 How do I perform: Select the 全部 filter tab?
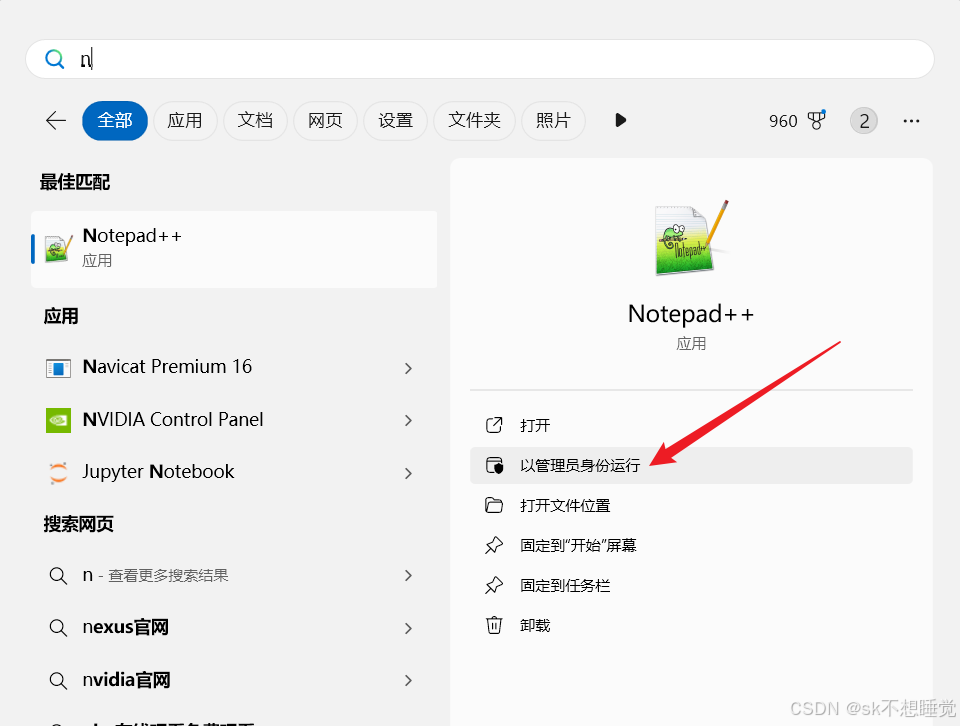coord(114,121)
